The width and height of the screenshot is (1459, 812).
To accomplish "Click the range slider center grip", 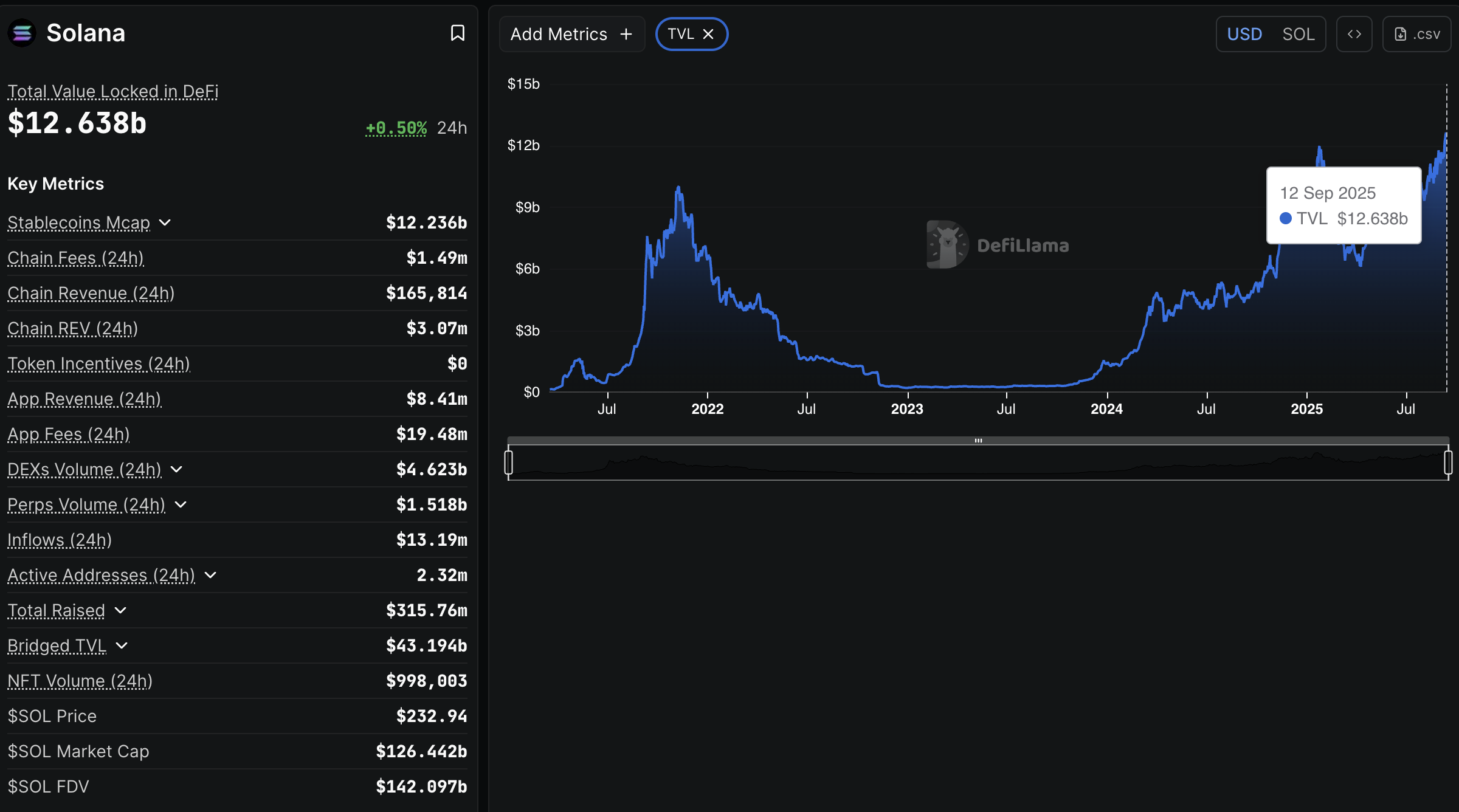I will coord(978,440).
